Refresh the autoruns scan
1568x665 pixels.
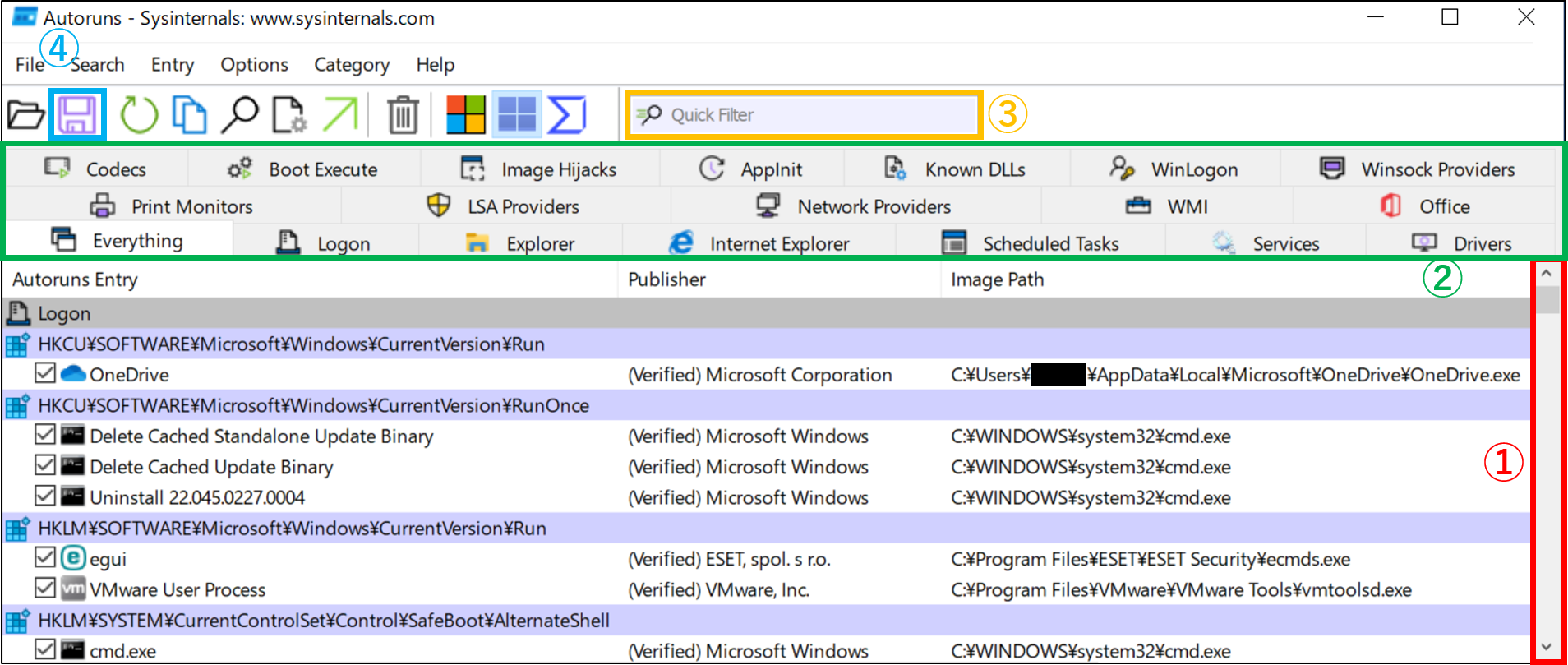pos(139,115)
